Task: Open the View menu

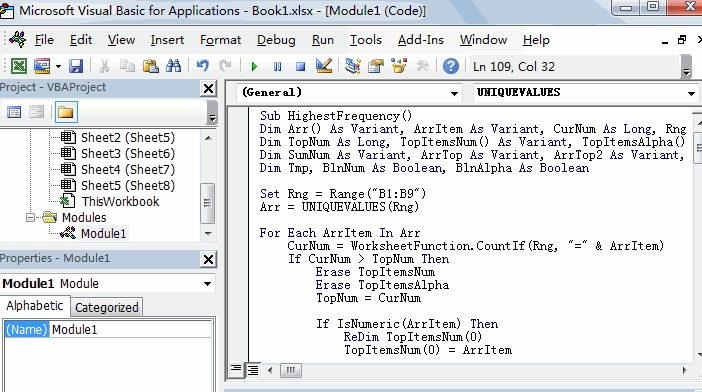Action: point(121,40)
